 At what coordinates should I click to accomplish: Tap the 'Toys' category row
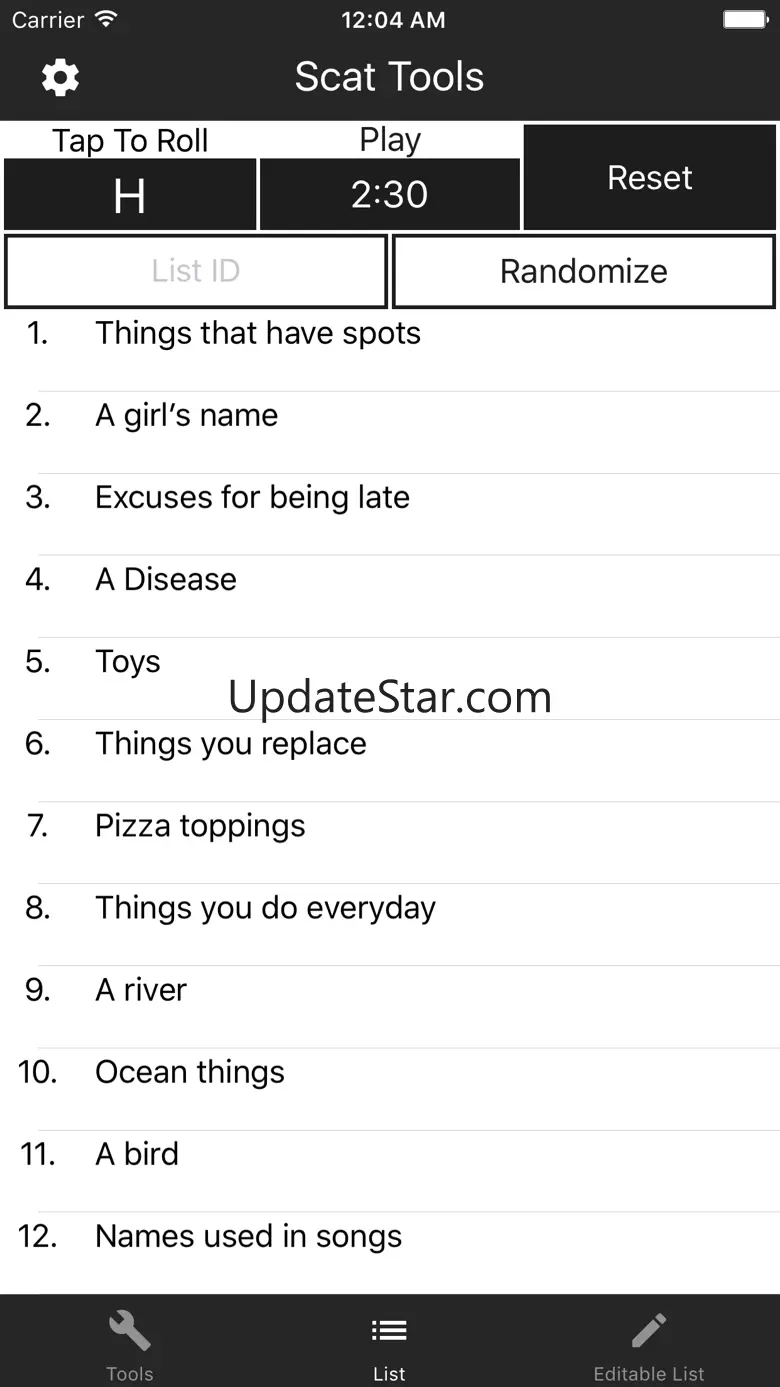pyautogui.click(x=128, y=662)
